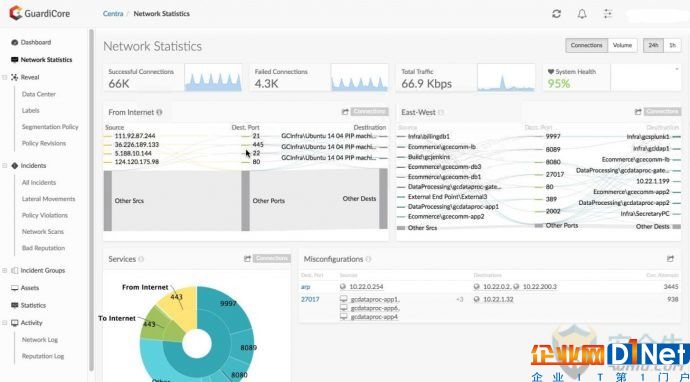Click the computer icon beside gcdataproc-app1

click(344, 299)
